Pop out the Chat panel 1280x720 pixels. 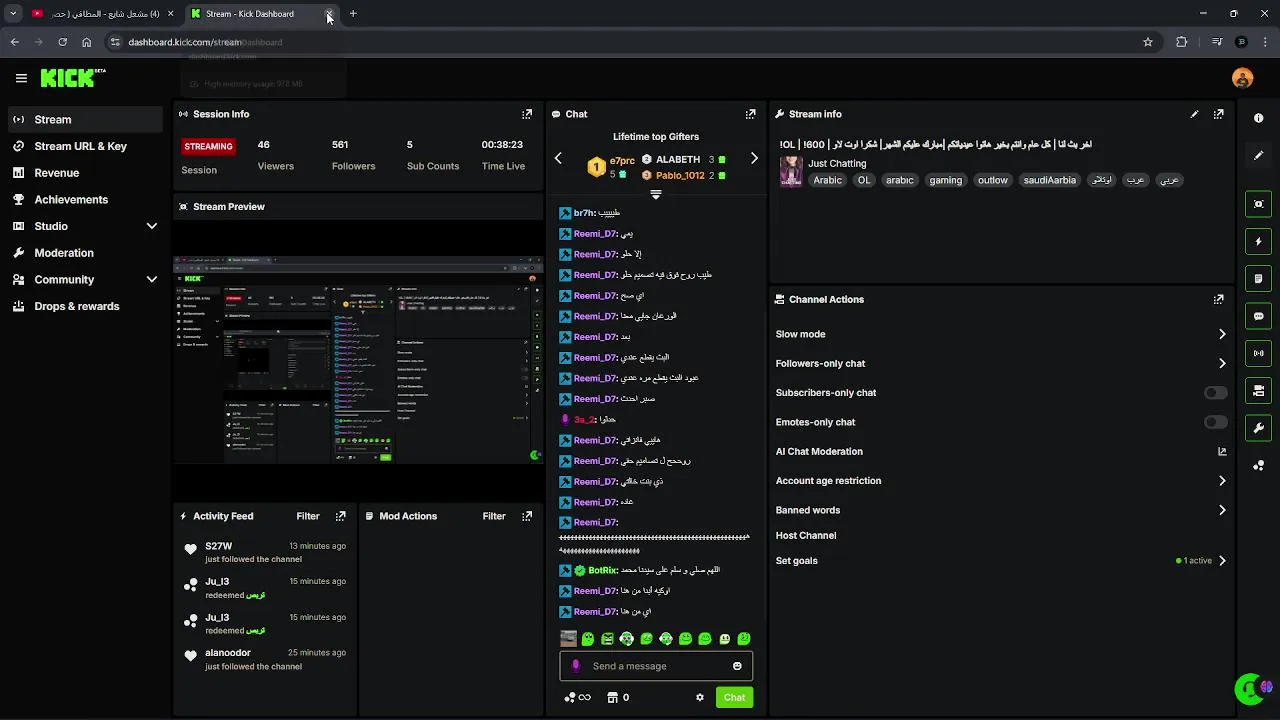(x=750, y=114)
